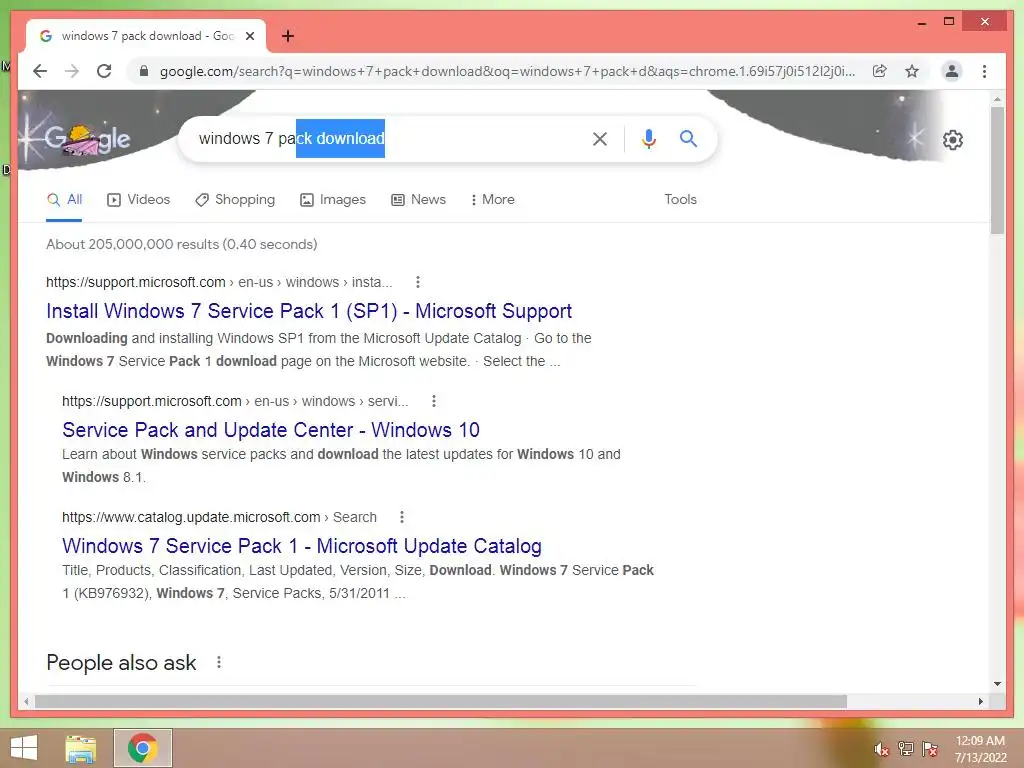Open 'Windows 7 Service Pack 1 - Microsoft Update Catalog'

coord(302,546)
